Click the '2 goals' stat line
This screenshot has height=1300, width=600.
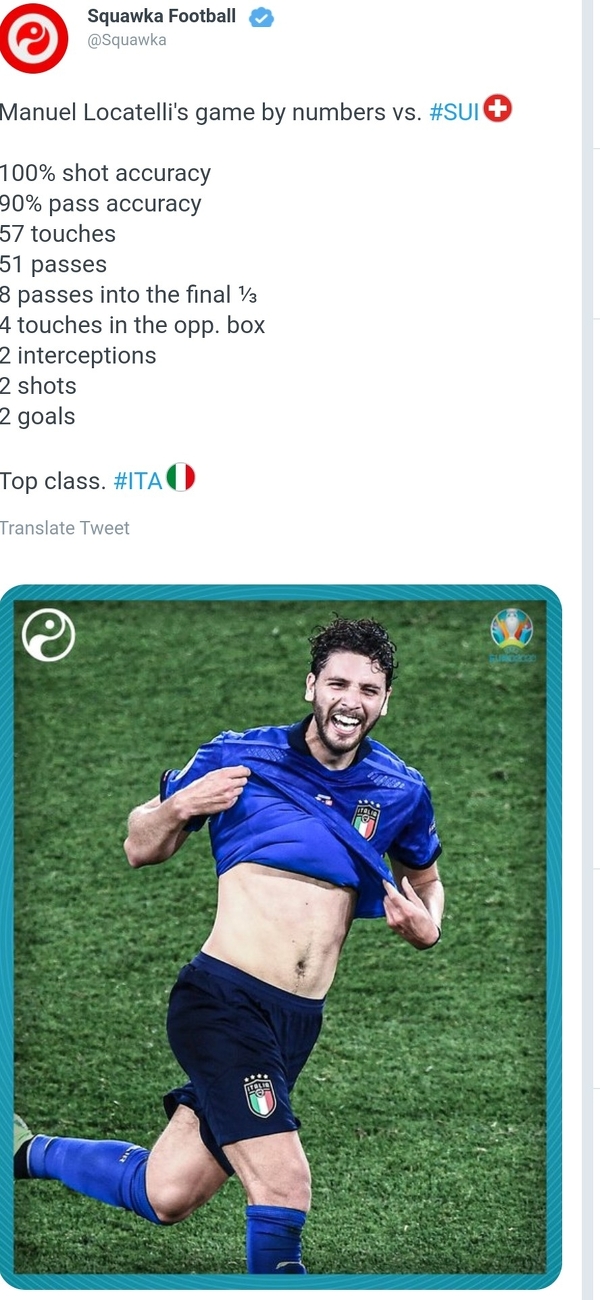click(38, 417)
